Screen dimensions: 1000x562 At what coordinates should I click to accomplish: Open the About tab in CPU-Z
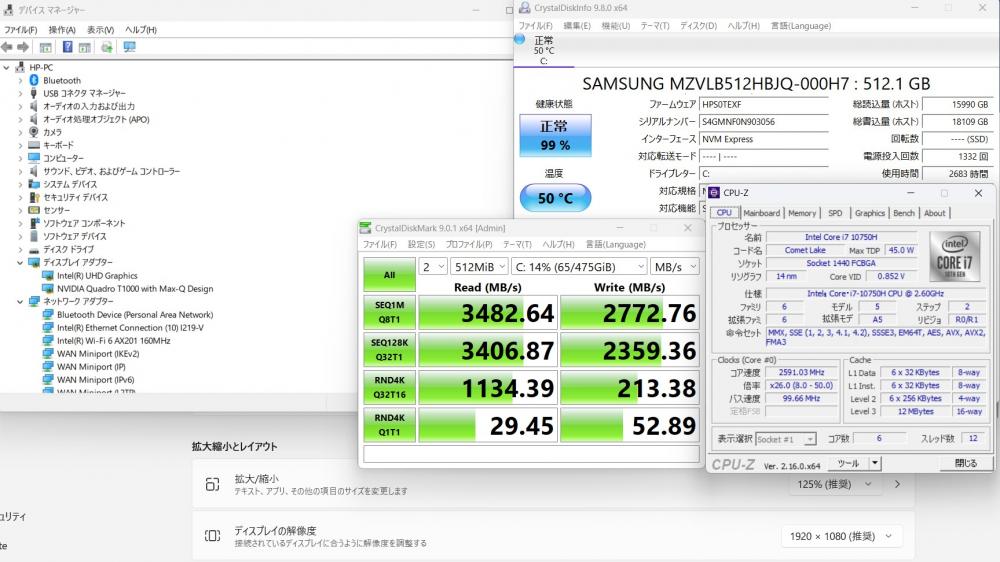(934, 213)
